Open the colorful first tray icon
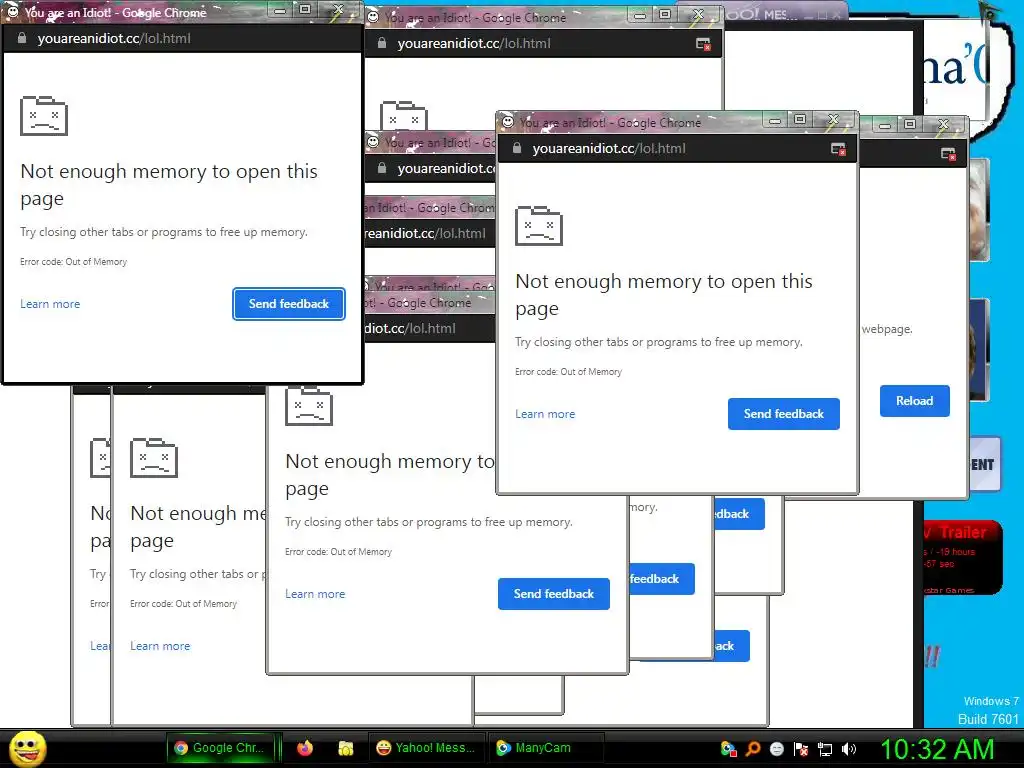 [729, 749]
